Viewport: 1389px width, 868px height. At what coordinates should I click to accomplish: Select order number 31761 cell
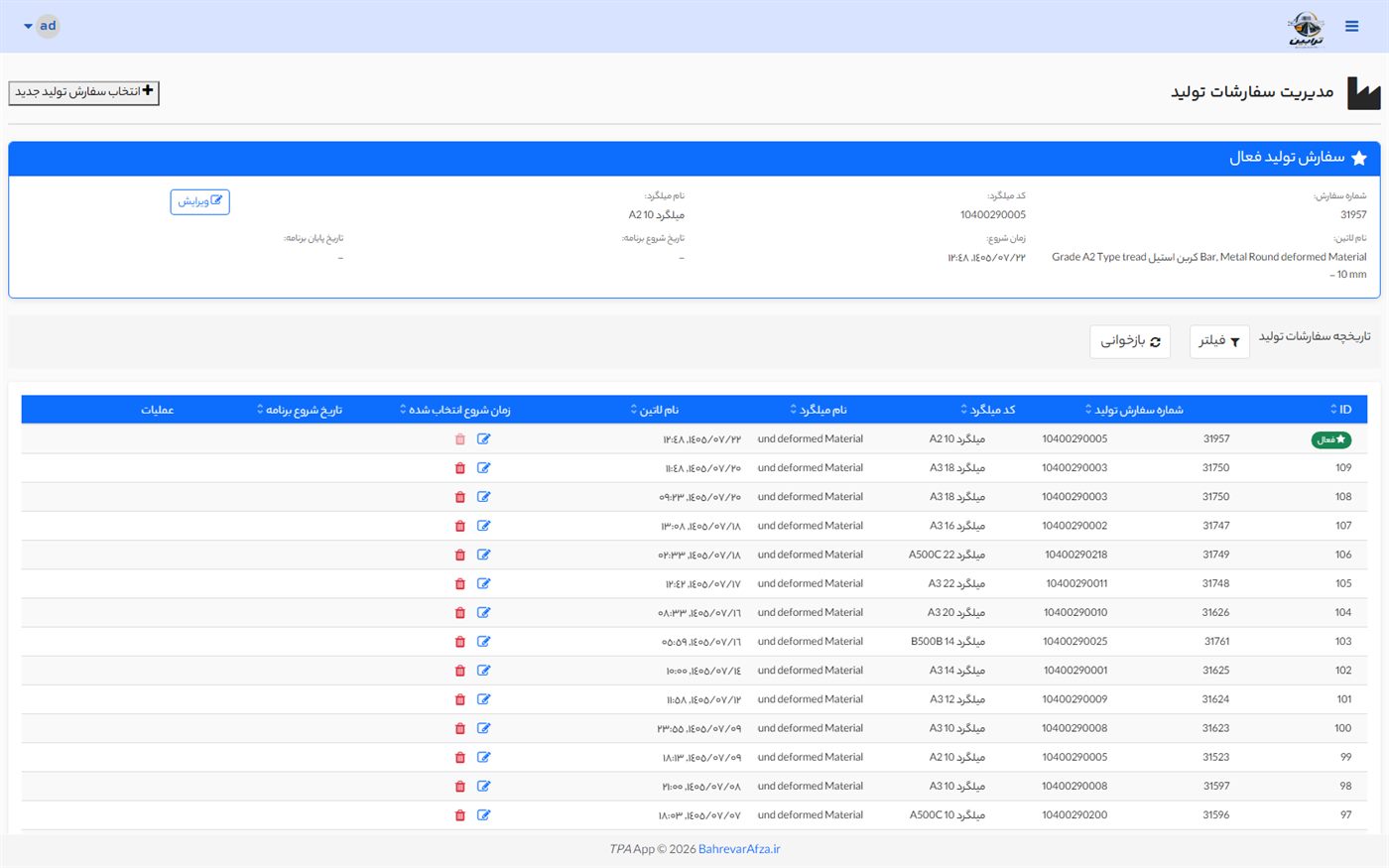[x=1216, y=642]
